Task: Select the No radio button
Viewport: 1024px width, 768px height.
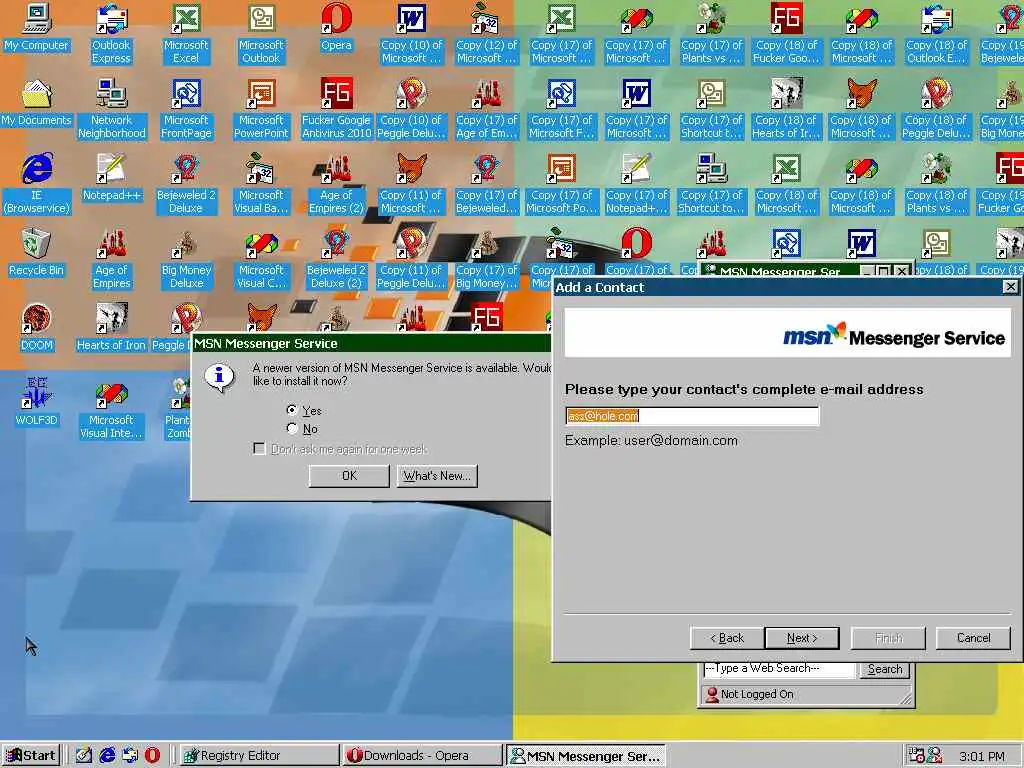Action: [291, 428]
